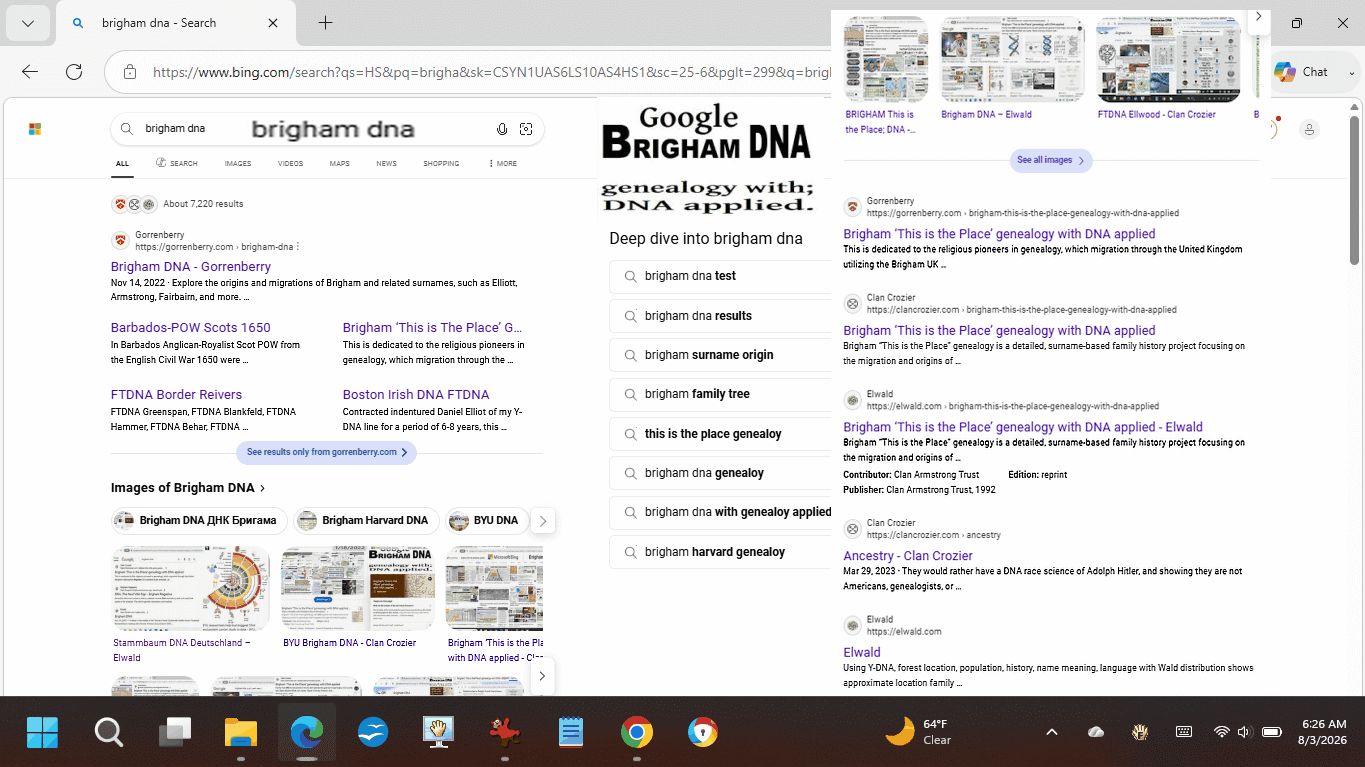
Task: Open 'FTDNA Border Reivers' sublink
Action: [177, 395]
